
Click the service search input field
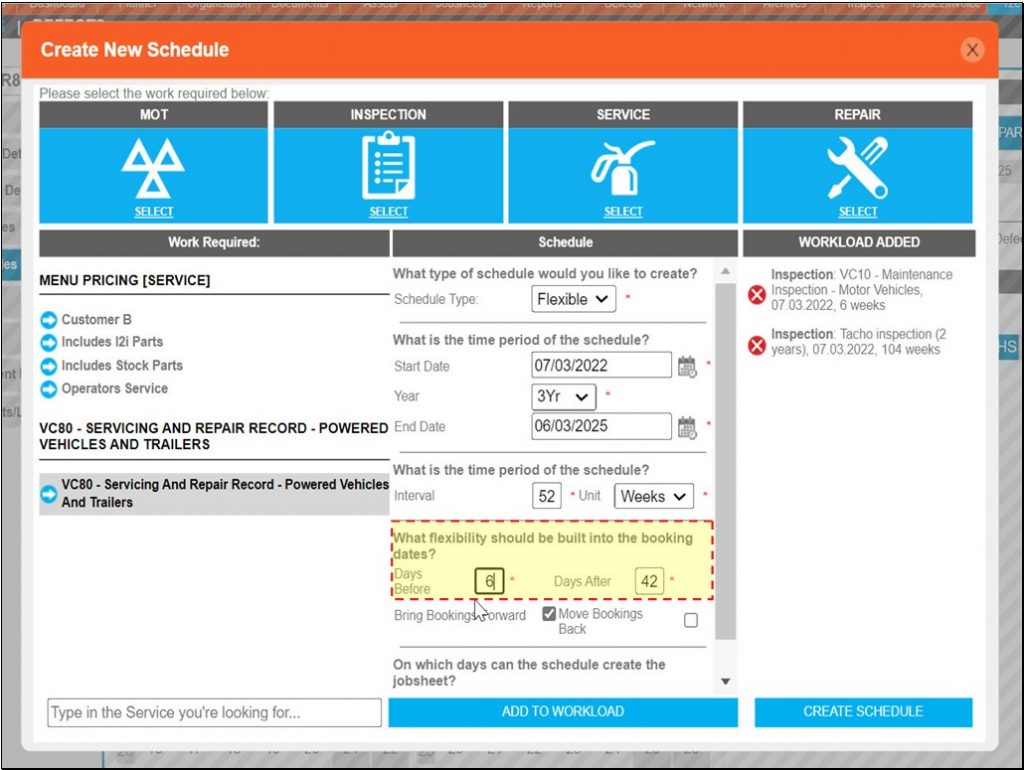[213, 711]
